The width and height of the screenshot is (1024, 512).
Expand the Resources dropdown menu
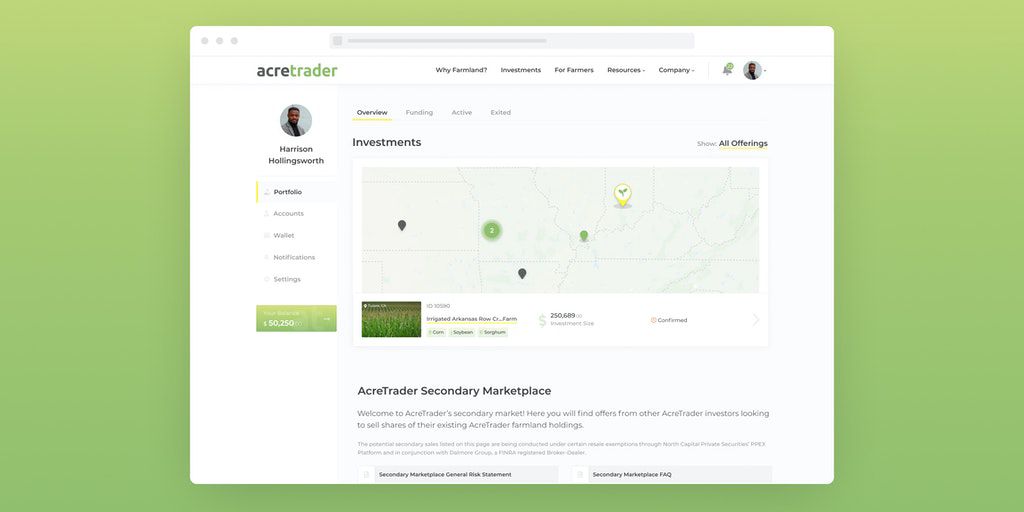pos(626,70)
